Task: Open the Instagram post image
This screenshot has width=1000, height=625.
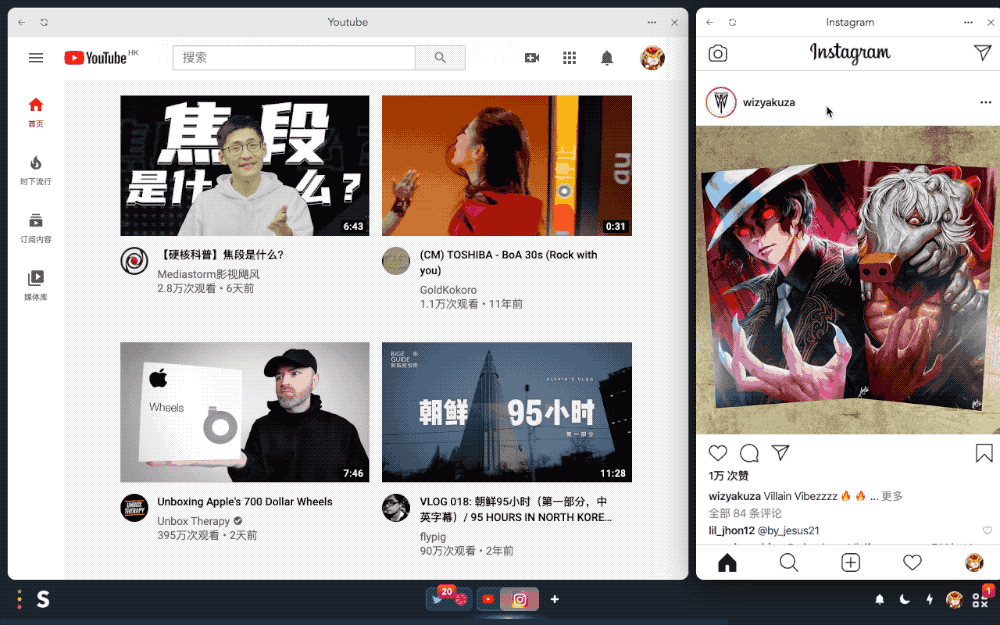Action: tap(848, 280)
